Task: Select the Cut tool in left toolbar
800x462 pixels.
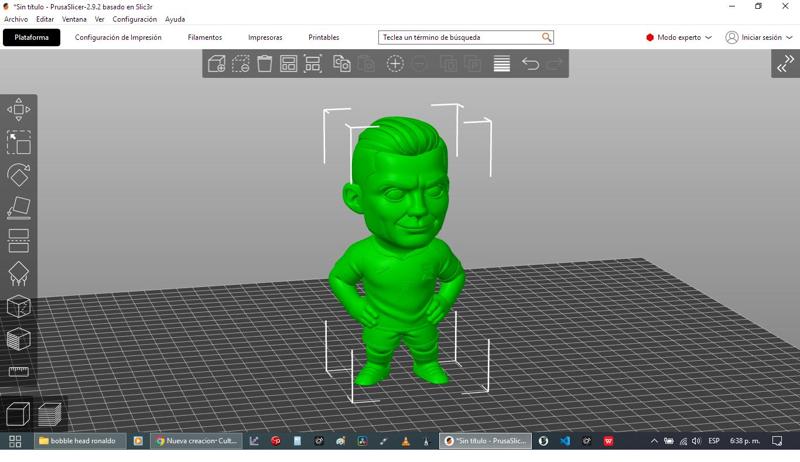Action: (18, 241)
